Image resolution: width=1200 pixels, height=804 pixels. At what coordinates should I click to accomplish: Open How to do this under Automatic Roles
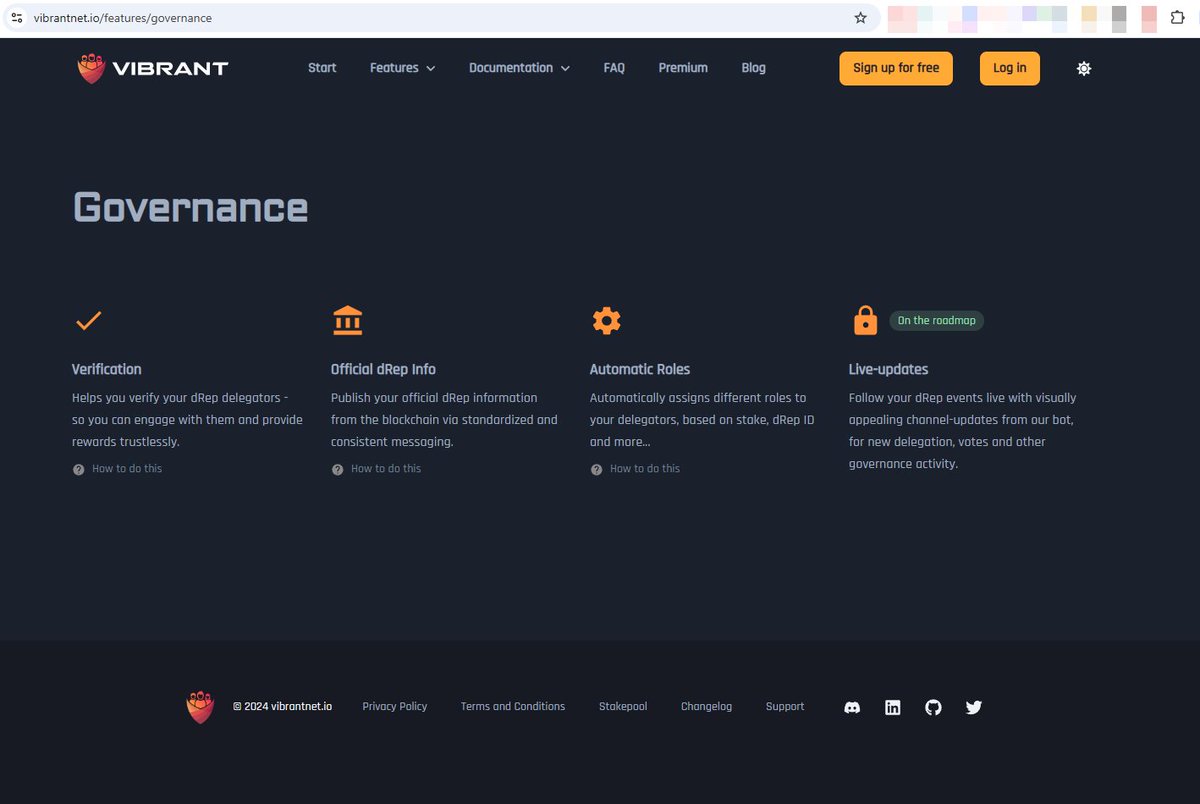(645, 468)
